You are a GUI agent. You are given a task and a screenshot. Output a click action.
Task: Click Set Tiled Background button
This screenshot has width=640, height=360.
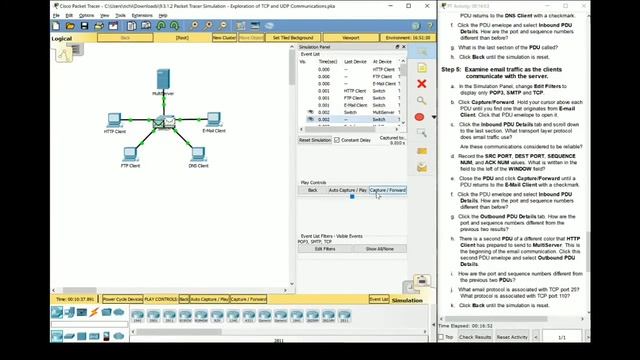point(293,38)
